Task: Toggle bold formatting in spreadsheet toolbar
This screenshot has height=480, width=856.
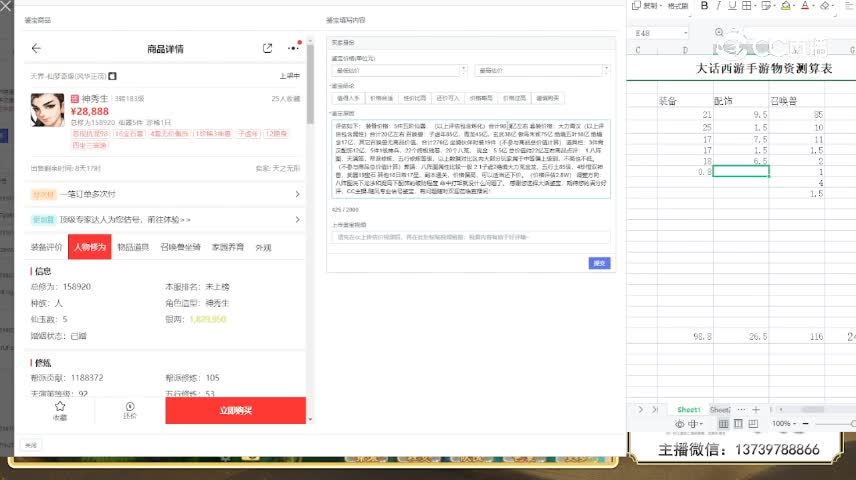Action: coord(704,6)
